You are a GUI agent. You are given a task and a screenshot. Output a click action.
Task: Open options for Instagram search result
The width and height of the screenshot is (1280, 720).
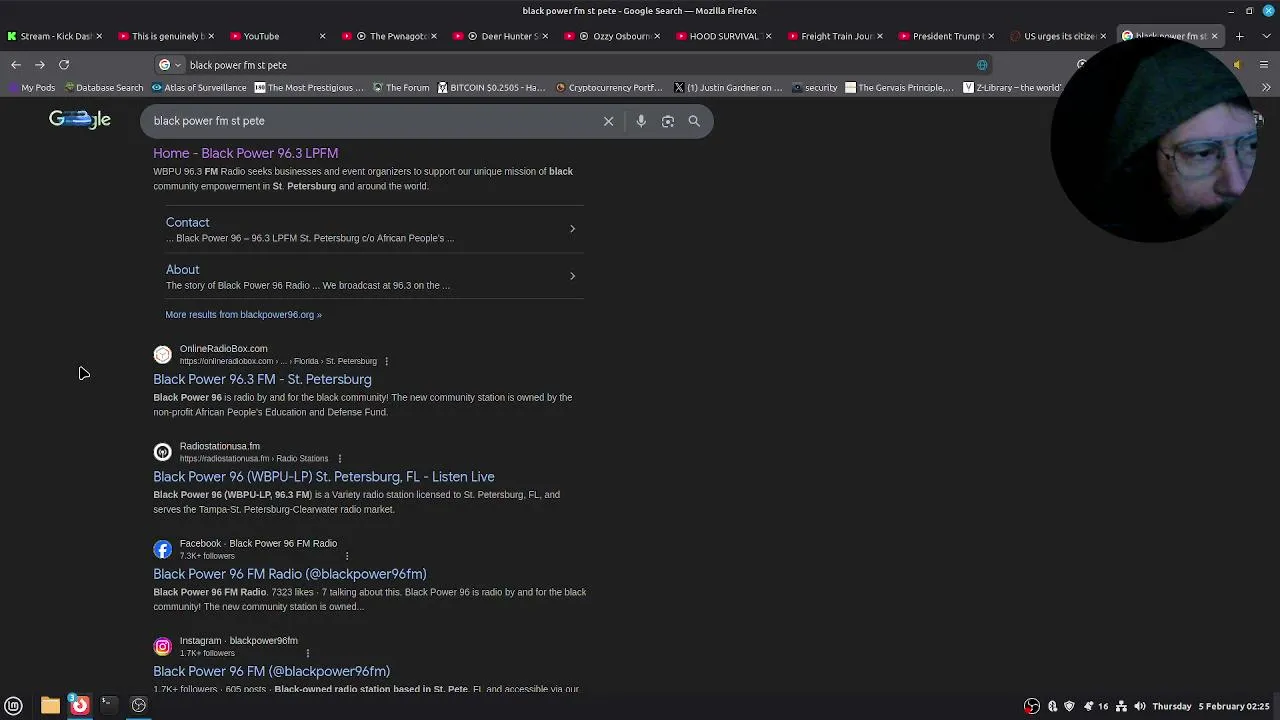coord(307,653)
